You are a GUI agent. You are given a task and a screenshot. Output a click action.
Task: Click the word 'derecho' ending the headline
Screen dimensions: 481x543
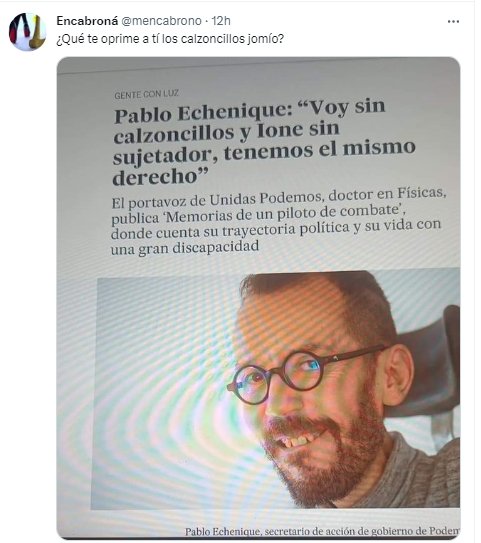point(155,177)
